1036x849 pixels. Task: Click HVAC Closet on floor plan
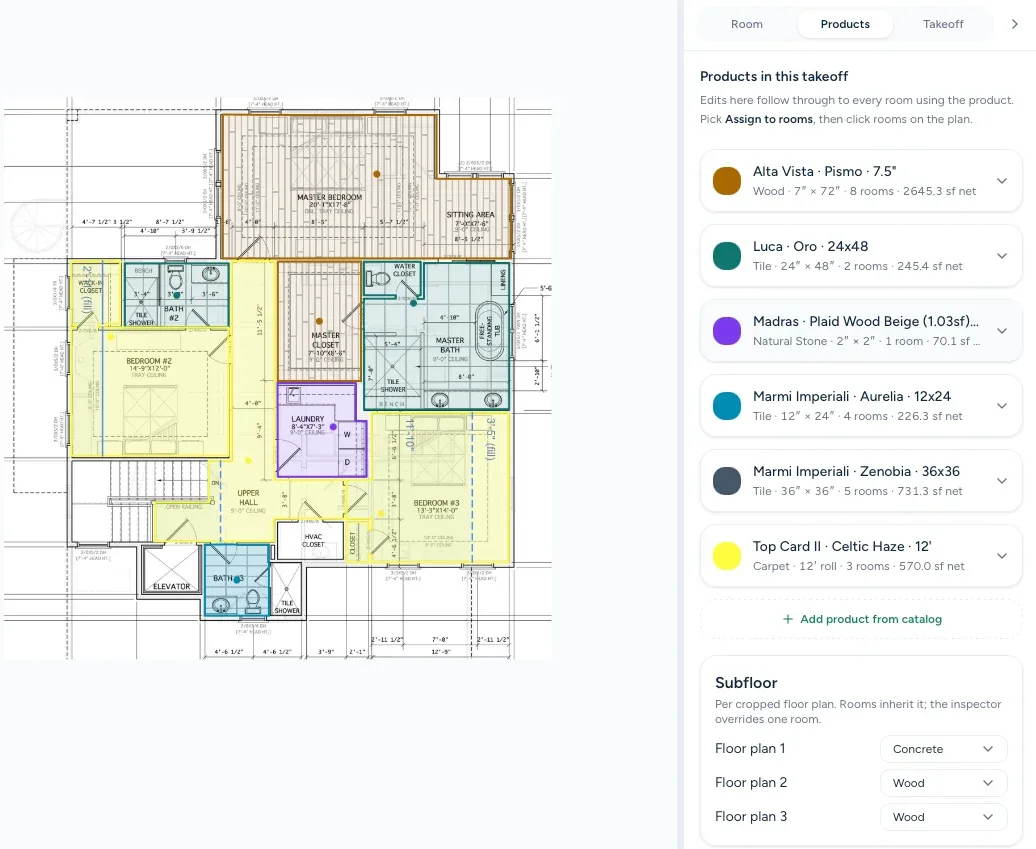click(311, 540)
